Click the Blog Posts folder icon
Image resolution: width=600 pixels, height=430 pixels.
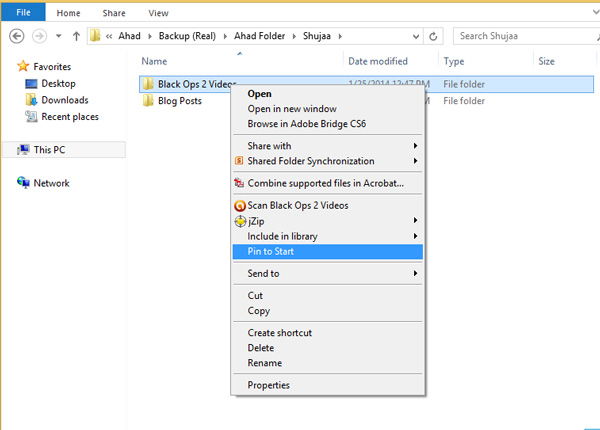coord(148,101)
